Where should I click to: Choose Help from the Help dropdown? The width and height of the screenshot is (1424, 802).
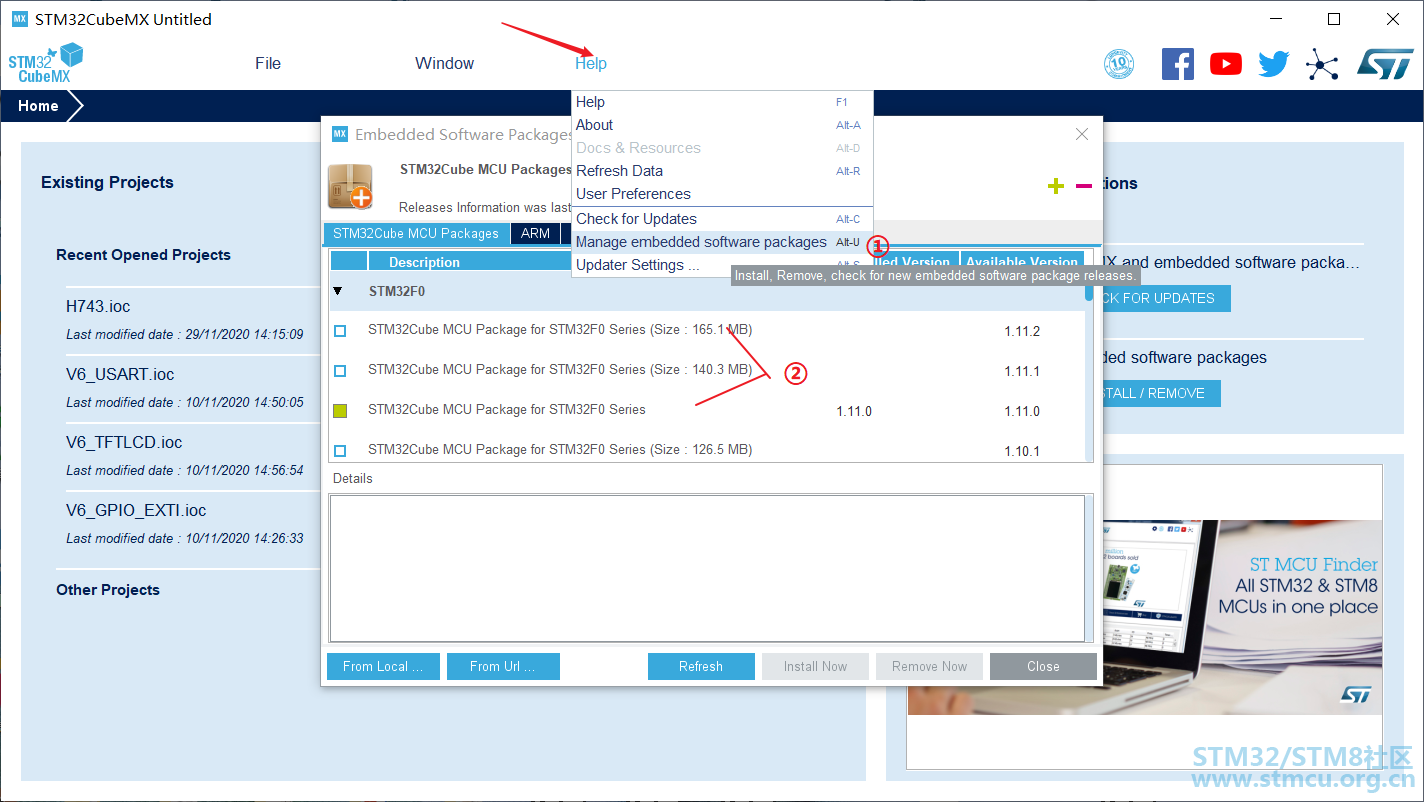click(722, 102)
